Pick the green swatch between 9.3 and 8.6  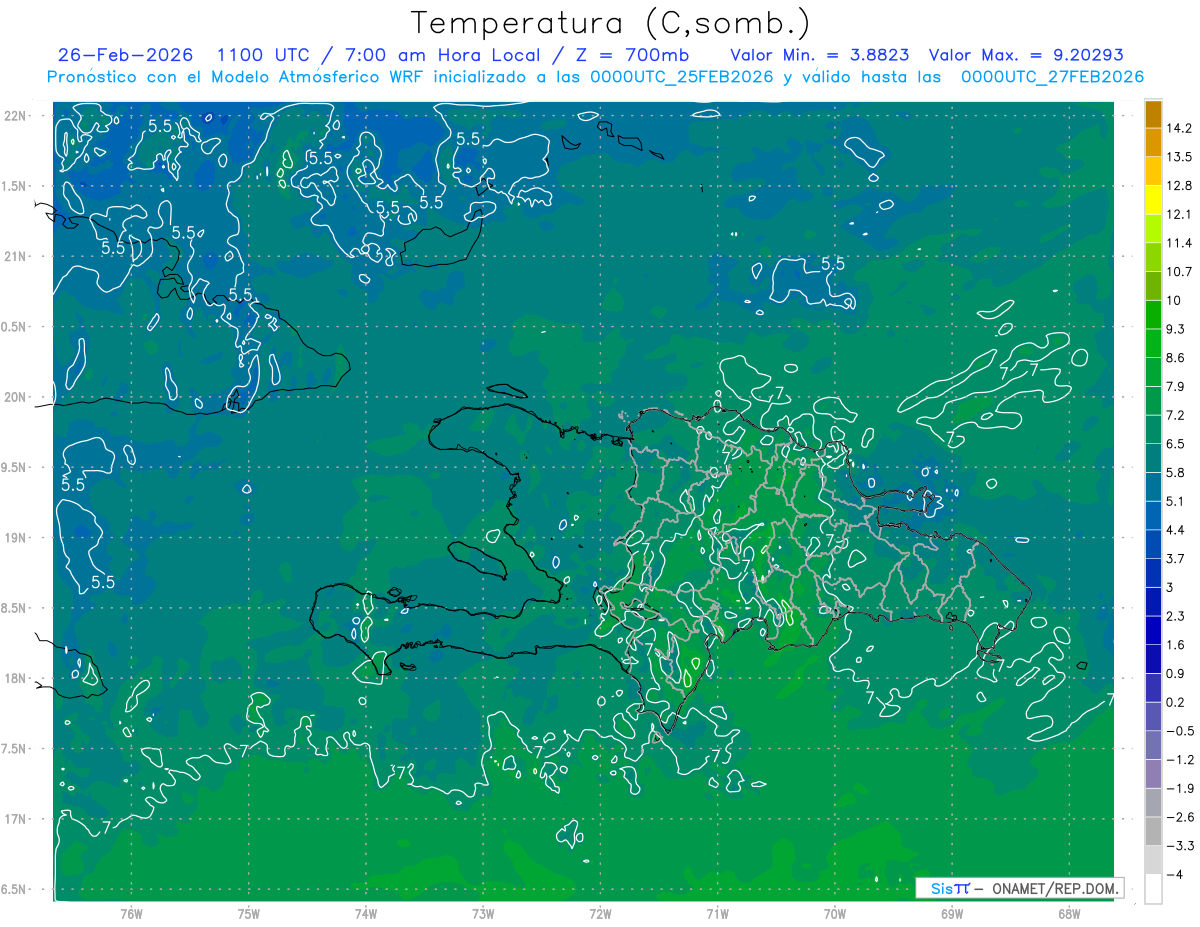[x=1153, y=343]
